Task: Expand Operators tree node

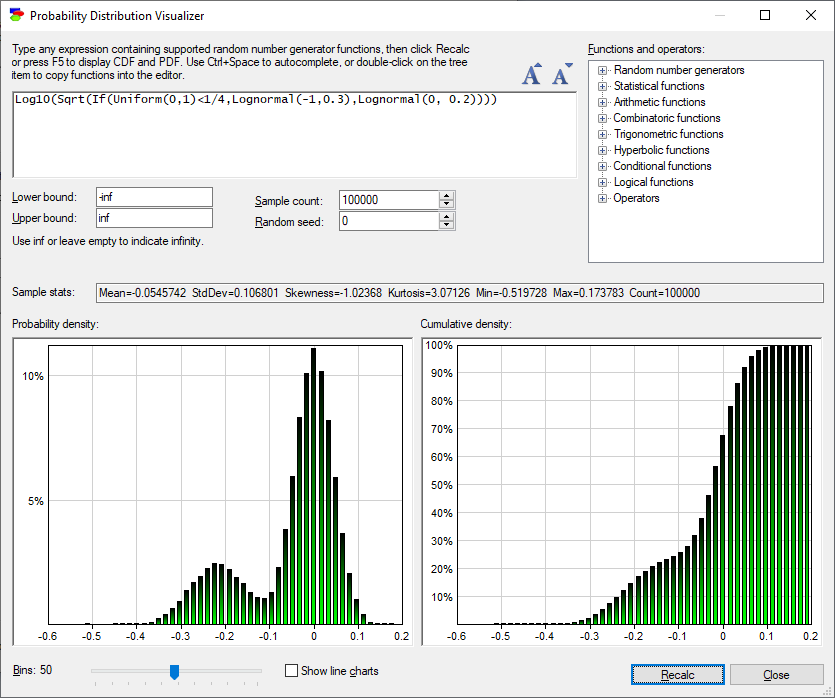Action: tap(602, 198)
